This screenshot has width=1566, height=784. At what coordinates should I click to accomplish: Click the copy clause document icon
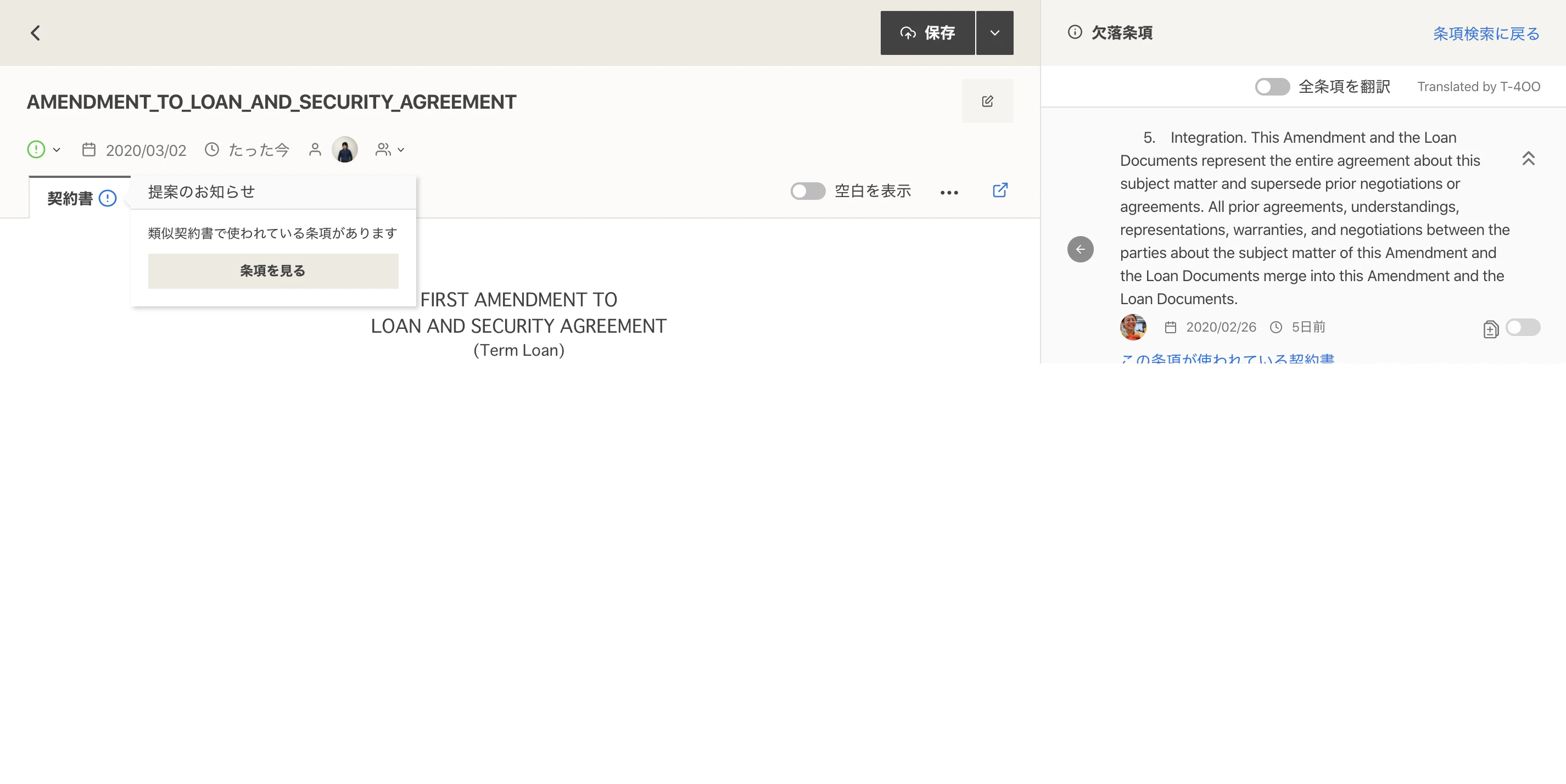(x=1491, y=329)
